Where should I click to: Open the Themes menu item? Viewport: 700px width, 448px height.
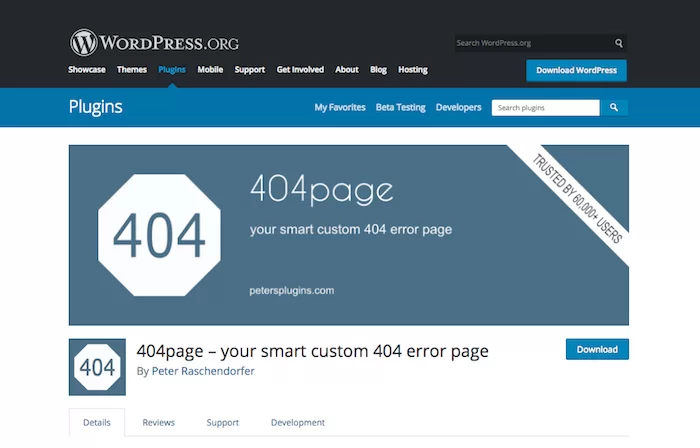pyautogui.click(x=132, y=70)
